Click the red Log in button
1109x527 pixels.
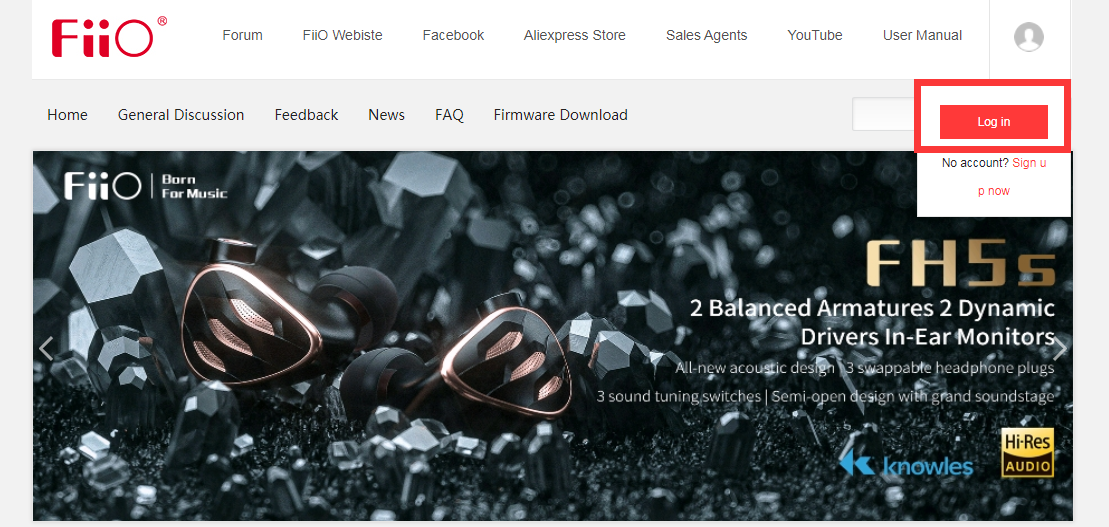(x=994, y=122)
